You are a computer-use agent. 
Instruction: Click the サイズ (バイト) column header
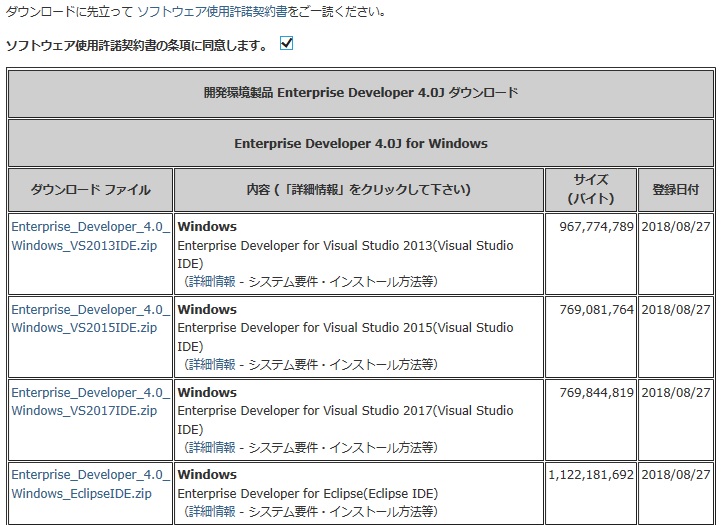[x=591, y=190]
